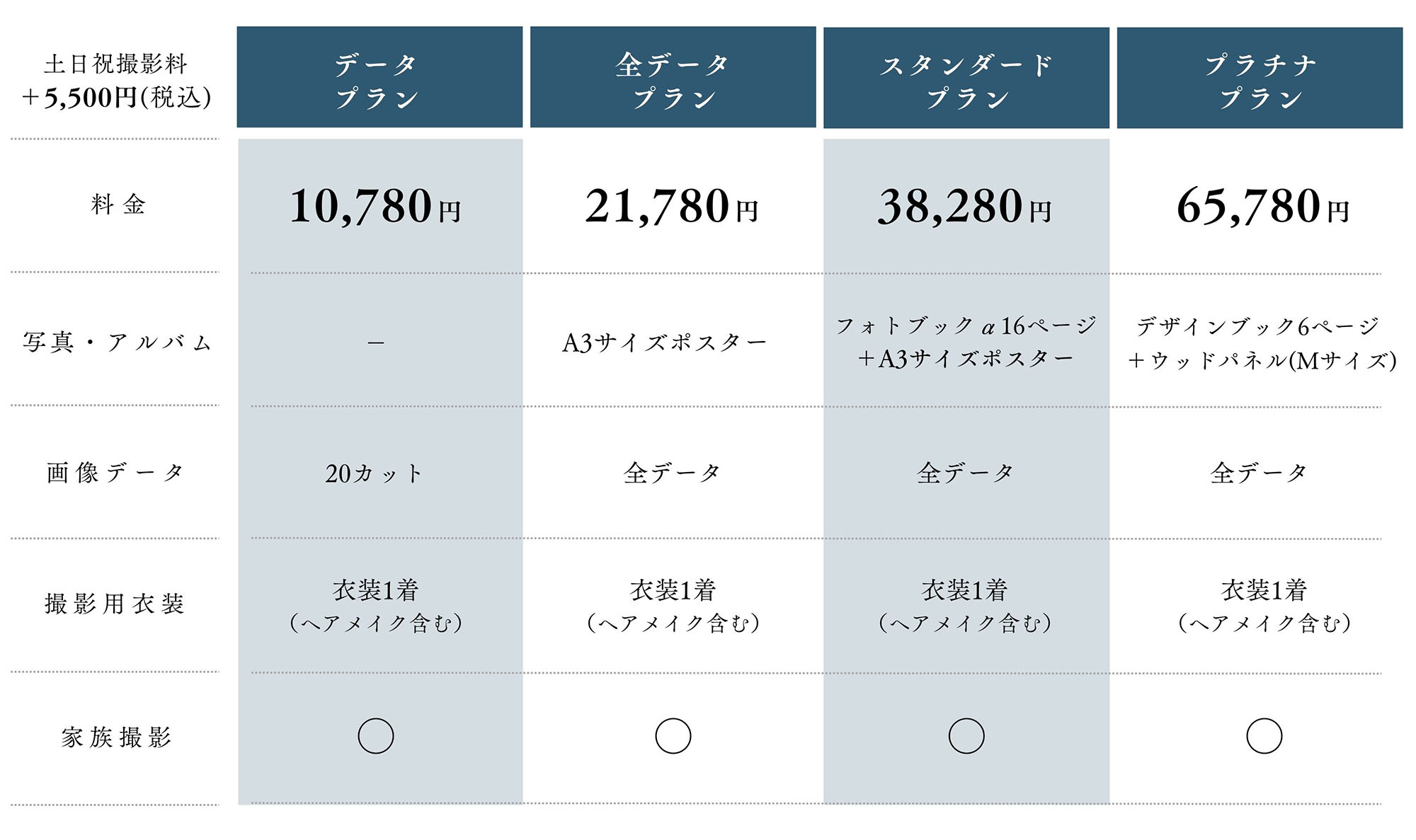
Task: Click the family photo circle under プラチナプラン
Action: 1264,736
